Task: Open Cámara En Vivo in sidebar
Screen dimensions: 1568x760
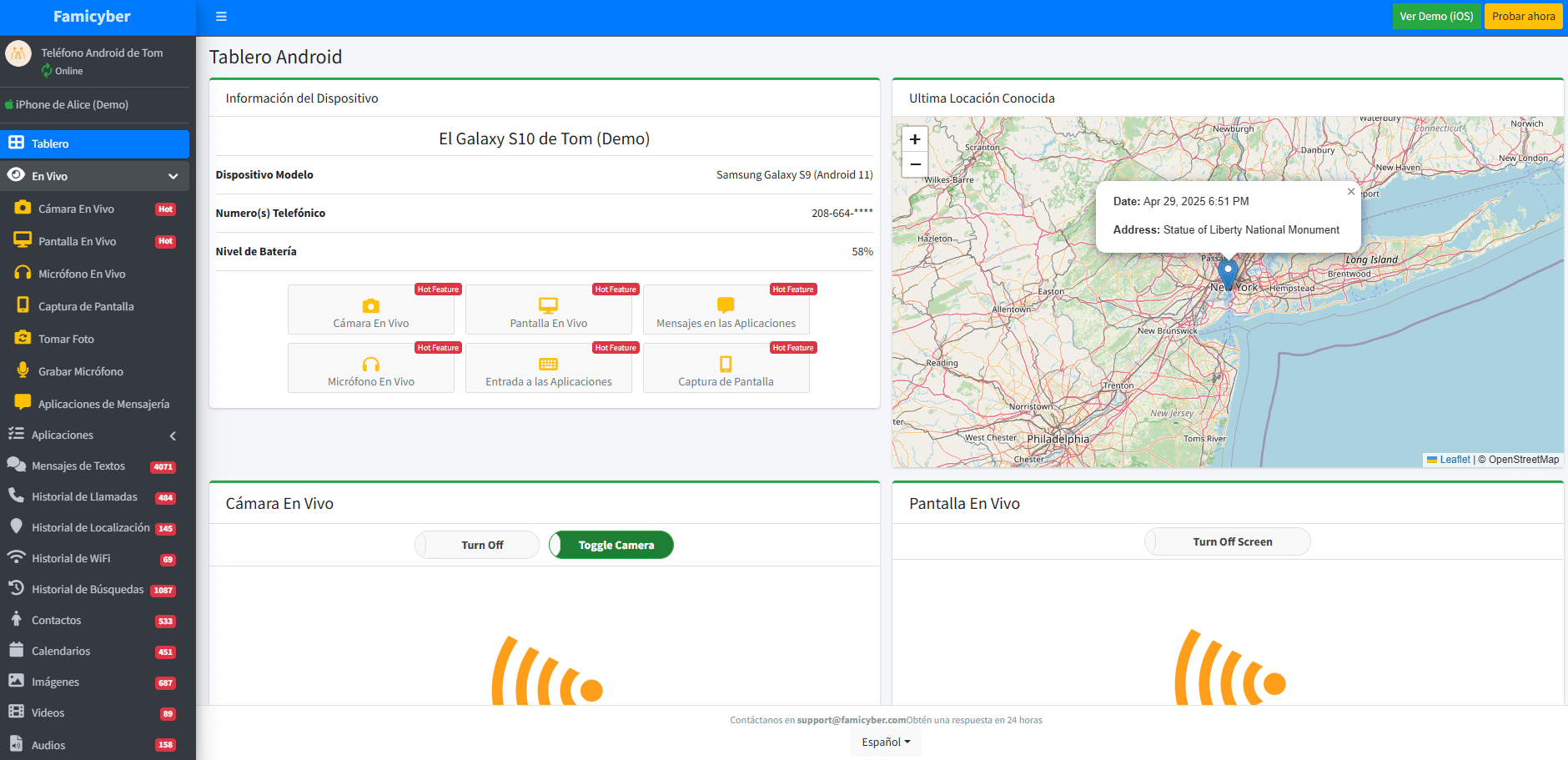Action: (94, 209)
